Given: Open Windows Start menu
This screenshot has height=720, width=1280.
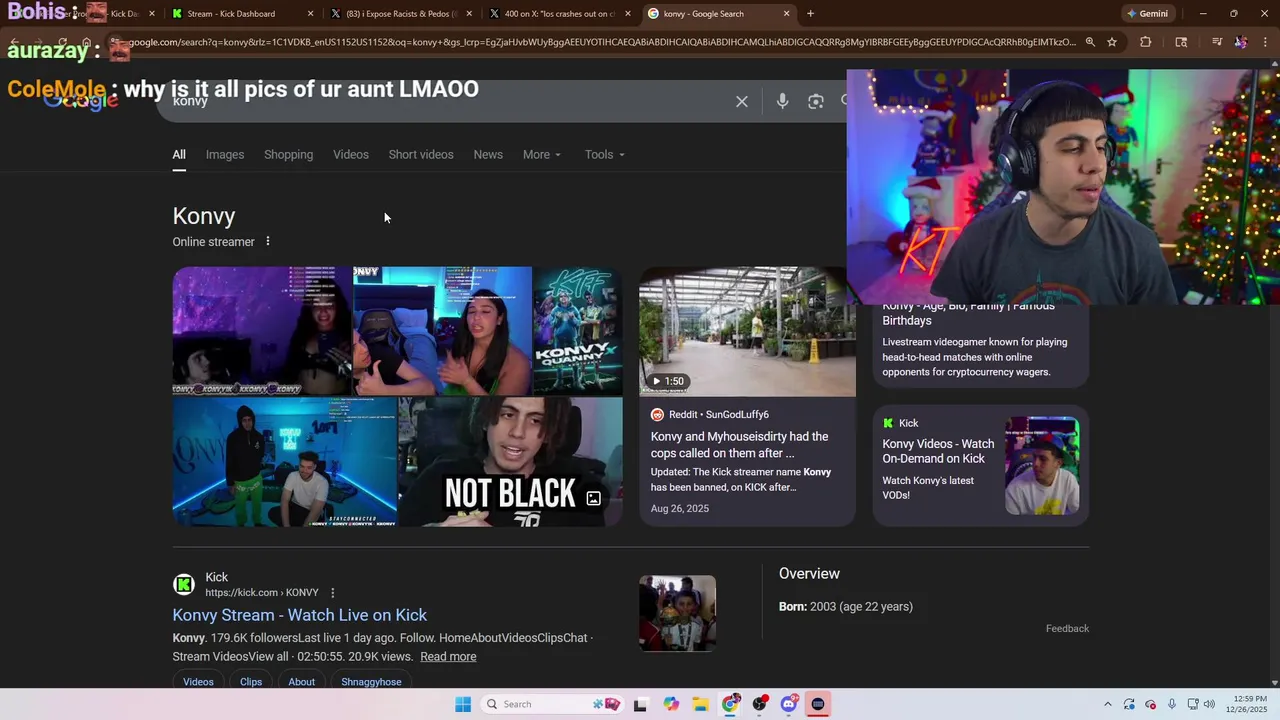Looking at the screenshot, I should point(463,704).
